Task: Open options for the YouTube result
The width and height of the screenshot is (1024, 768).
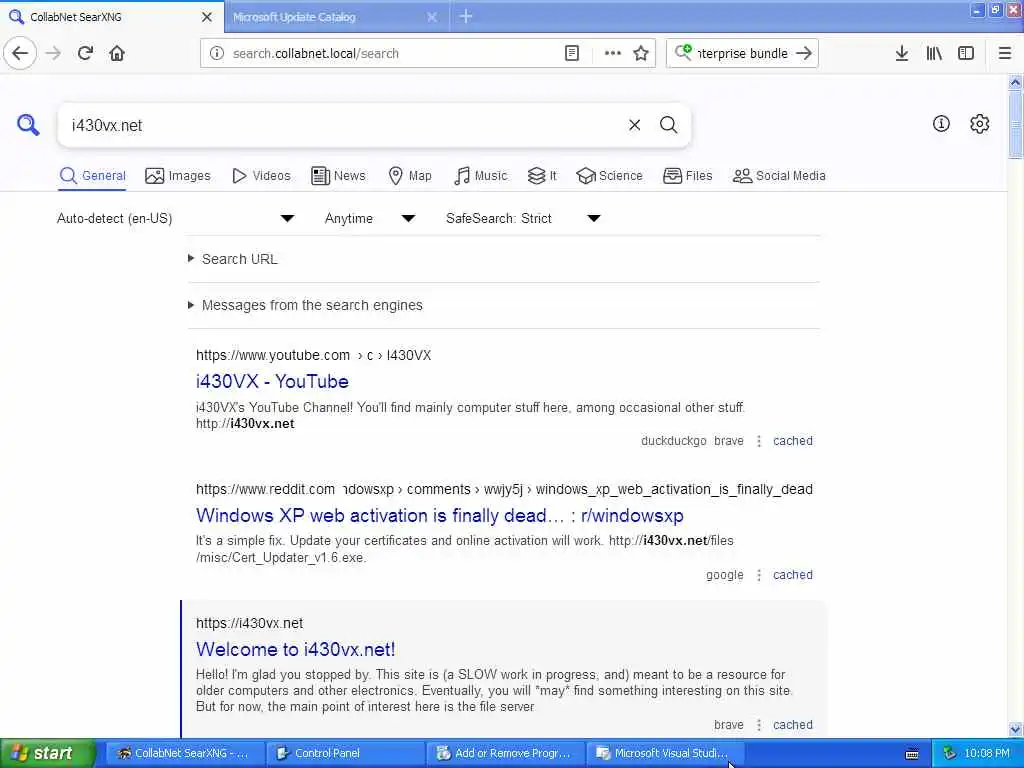Action: [x=759, y=441]
